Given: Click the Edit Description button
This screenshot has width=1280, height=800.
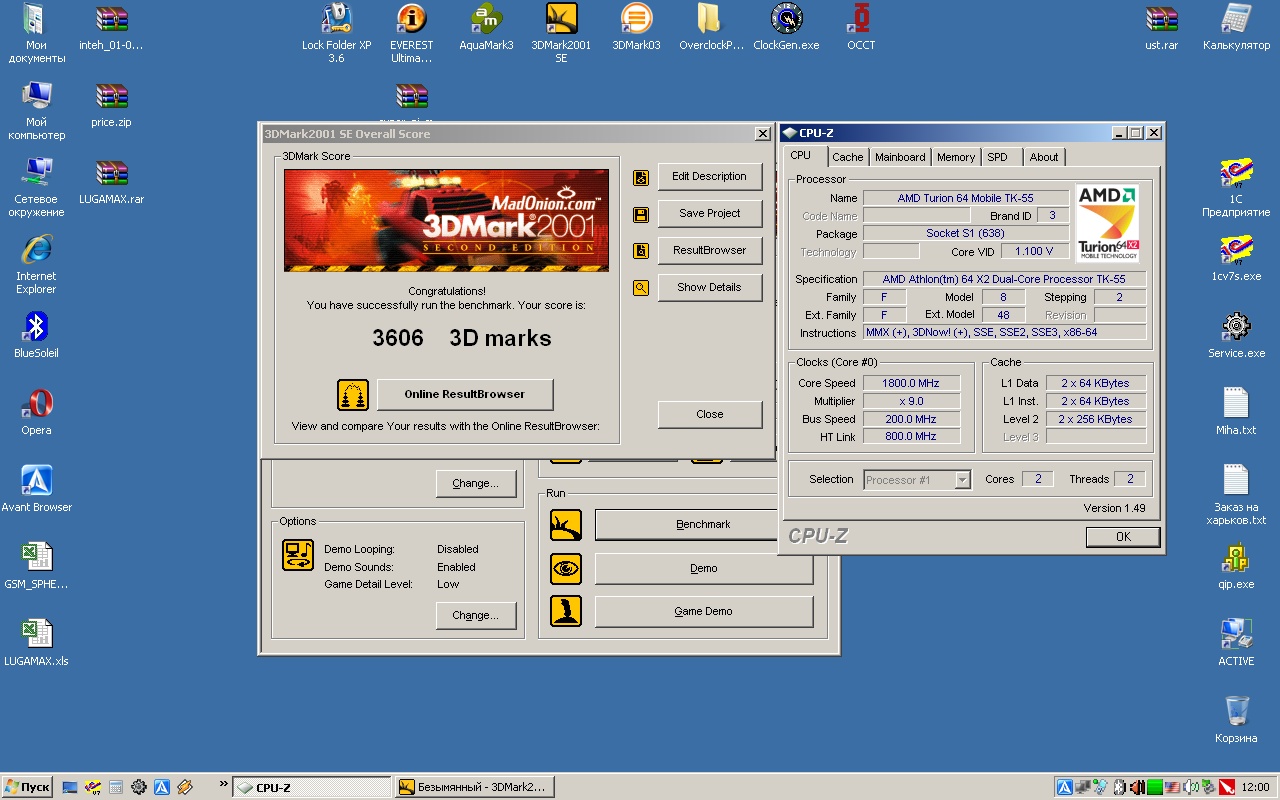Looking at the screenshot, I should coord(709,177).
